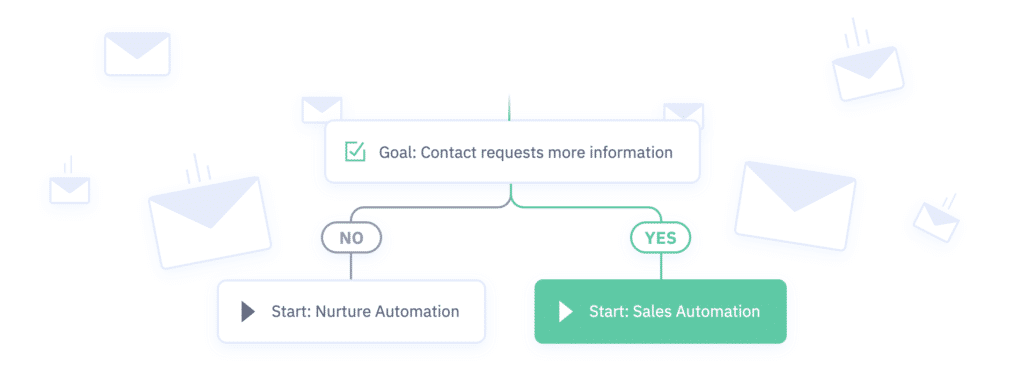Screen dimensions: 1024x376
Task: Tick the green Goal checkbox icon
Action: click(x=355, y=151)
